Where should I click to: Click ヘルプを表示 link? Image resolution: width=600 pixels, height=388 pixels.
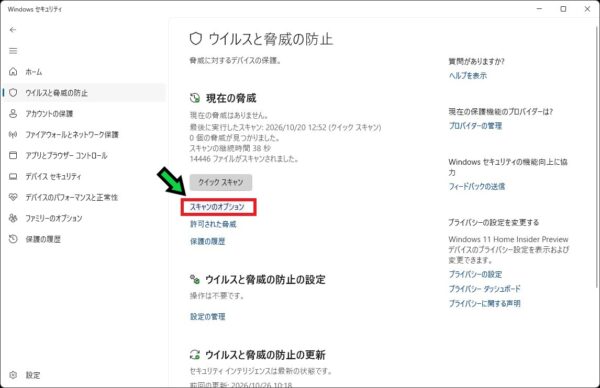468,76
